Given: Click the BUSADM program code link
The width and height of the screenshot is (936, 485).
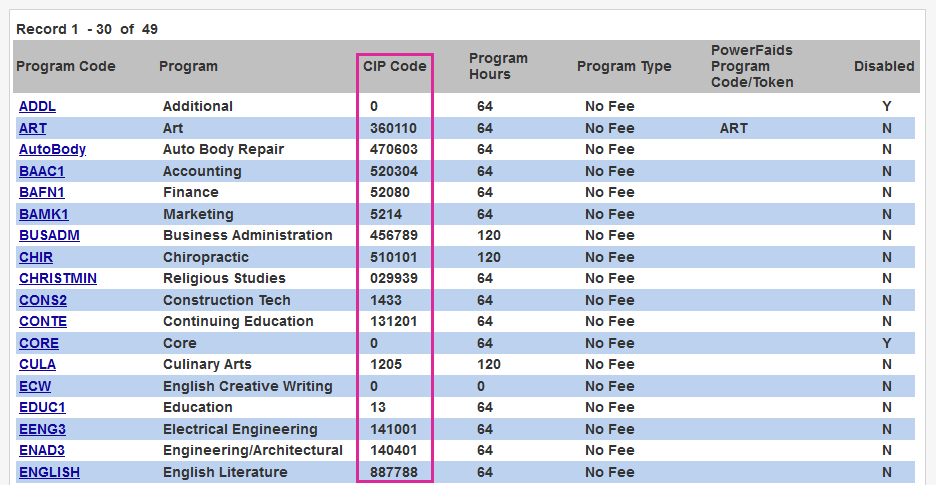Looking at the screenshot, I should [x=49, y=235].
